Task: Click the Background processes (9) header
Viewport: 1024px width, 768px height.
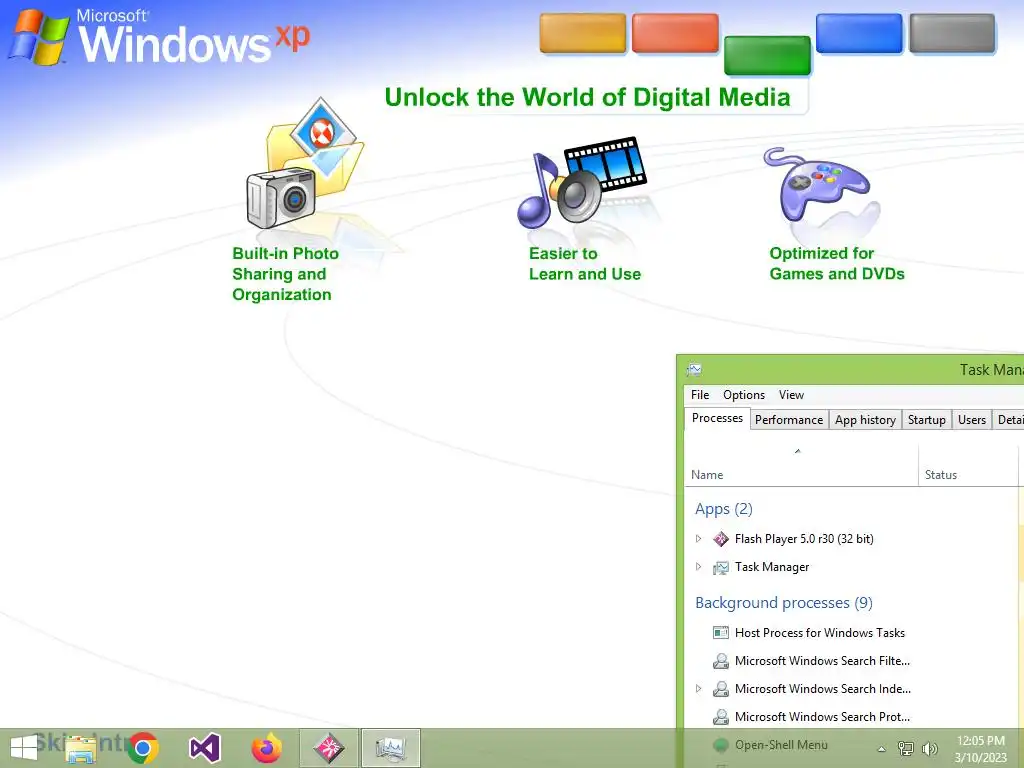Action: 784,603
